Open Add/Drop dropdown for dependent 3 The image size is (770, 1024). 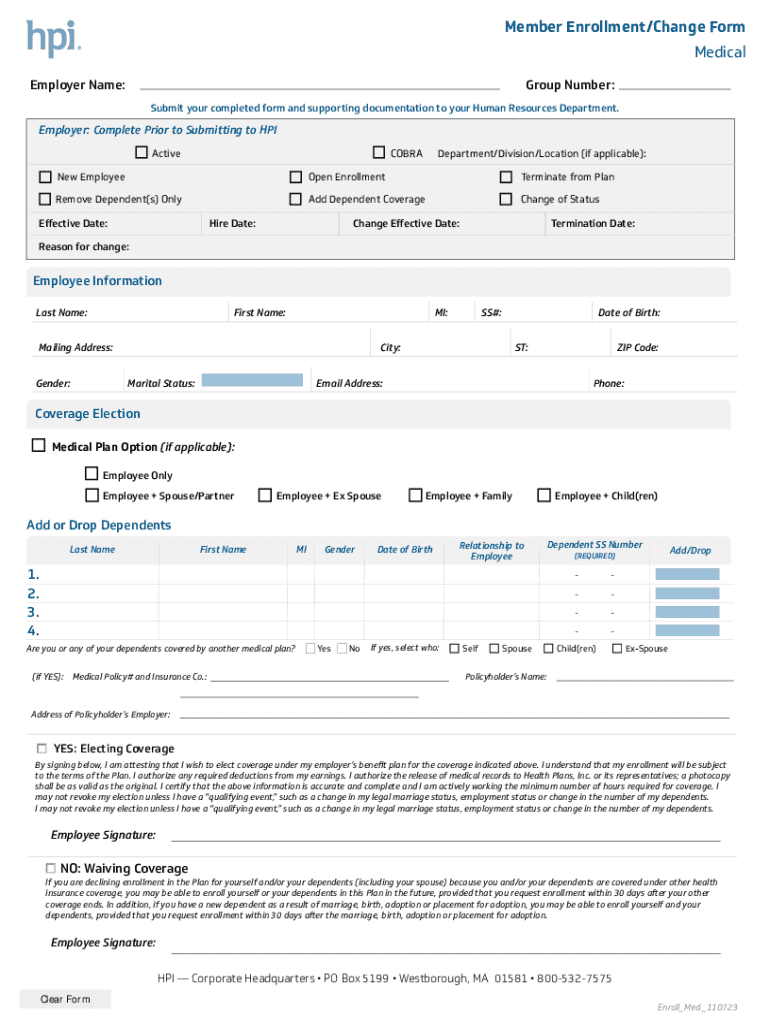[687, 612]
